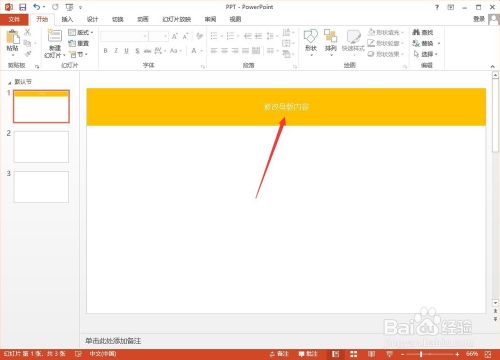Viewport: 500px width, 360px height.
Task: Click the Cut scissors icon
Action: [x=28, y=32]
